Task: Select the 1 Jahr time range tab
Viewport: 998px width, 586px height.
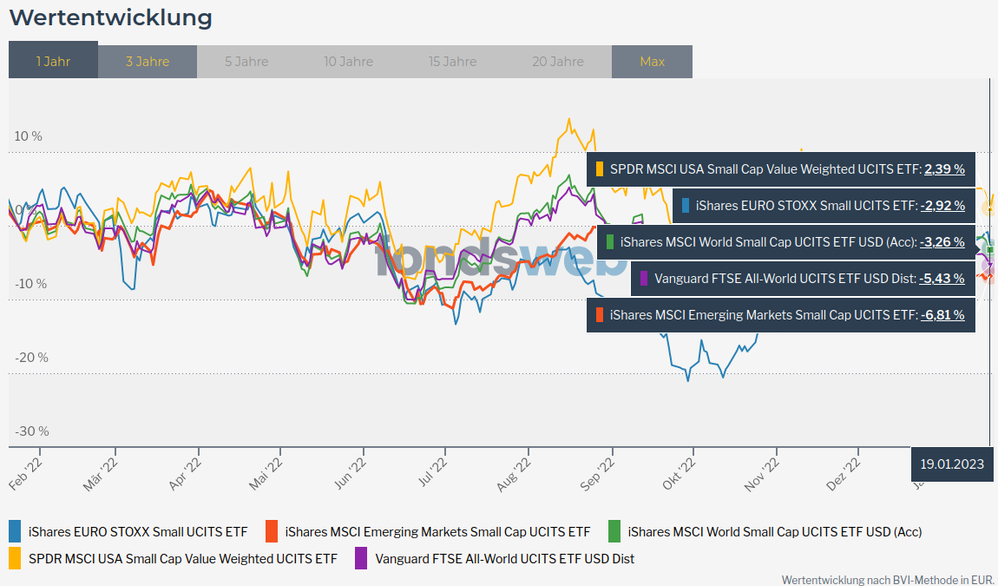Action: click(53, 61)
